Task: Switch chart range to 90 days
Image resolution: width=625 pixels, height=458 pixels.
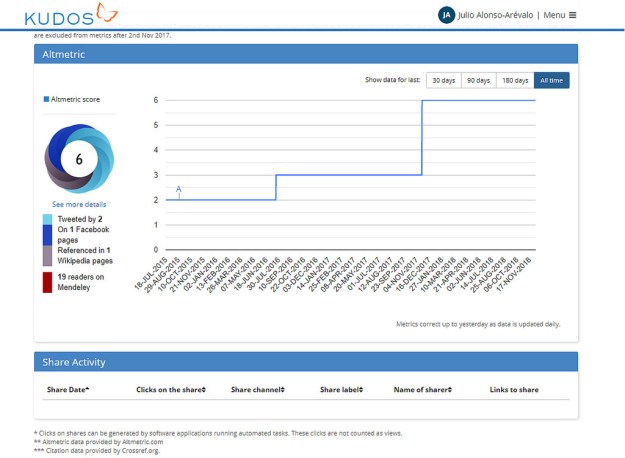Action: pyautogui.click(x=479, y=80)
